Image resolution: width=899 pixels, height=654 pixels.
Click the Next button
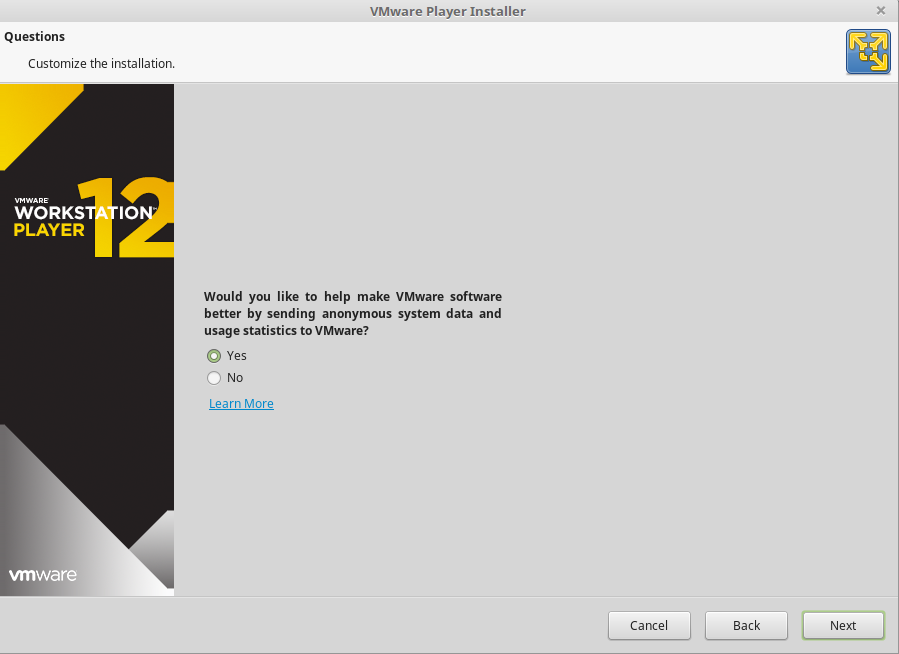click(843, 625)
